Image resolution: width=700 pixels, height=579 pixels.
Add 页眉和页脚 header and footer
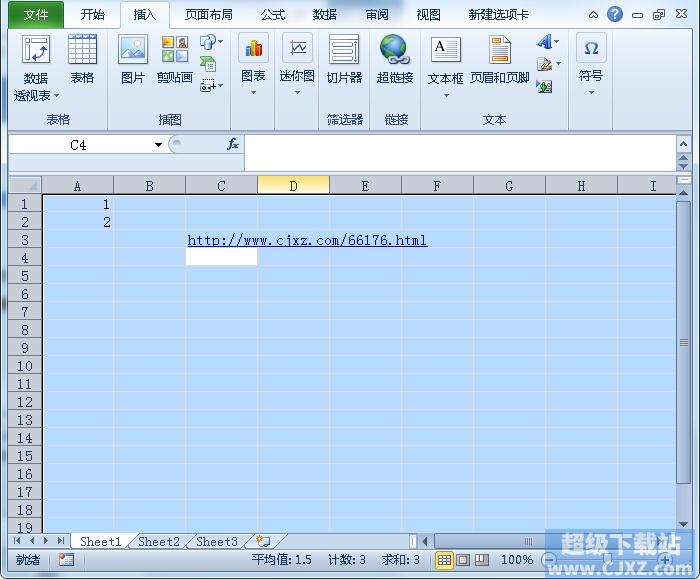500,50
